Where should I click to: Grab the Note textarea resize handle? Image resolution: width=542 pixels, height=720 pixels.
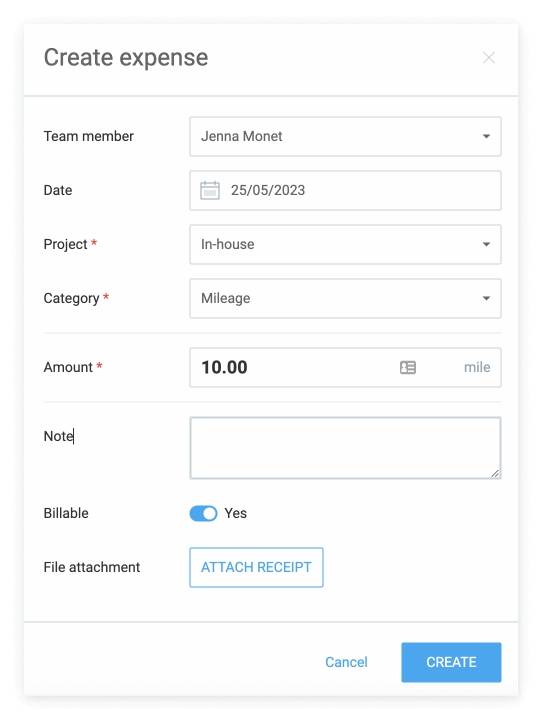(495, 473)
